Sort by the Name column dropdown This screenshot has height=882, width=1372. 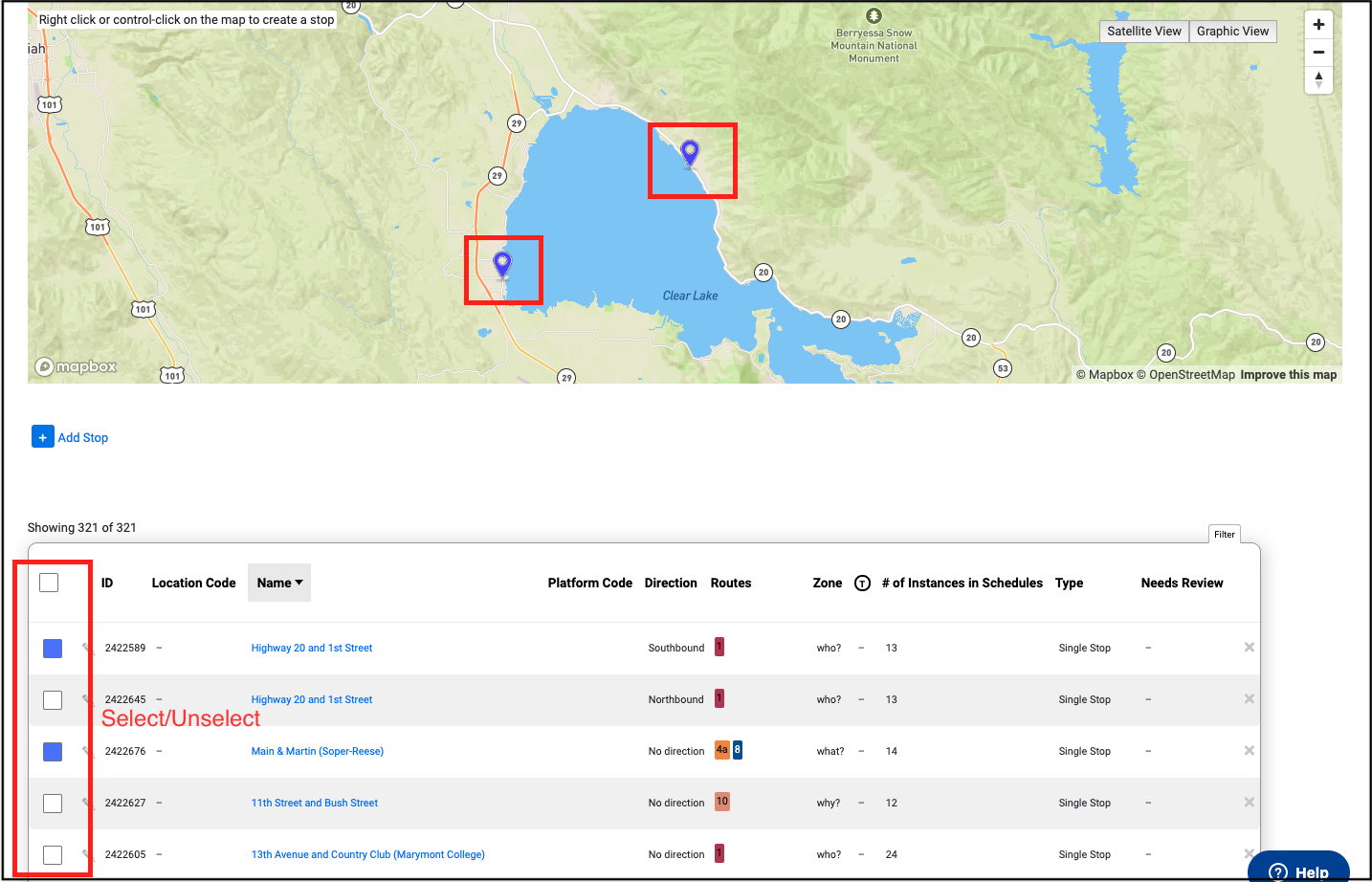click(x=279, y=583)
